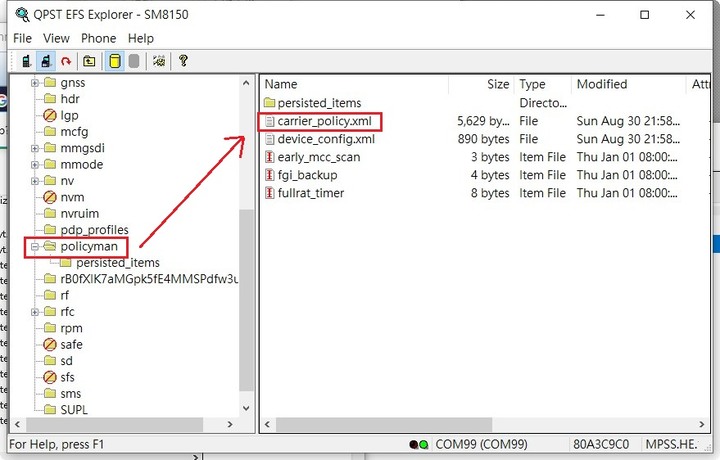720x460 pixels.
Task: Collapse the policyman folder node
Action: tap(35, 247)
